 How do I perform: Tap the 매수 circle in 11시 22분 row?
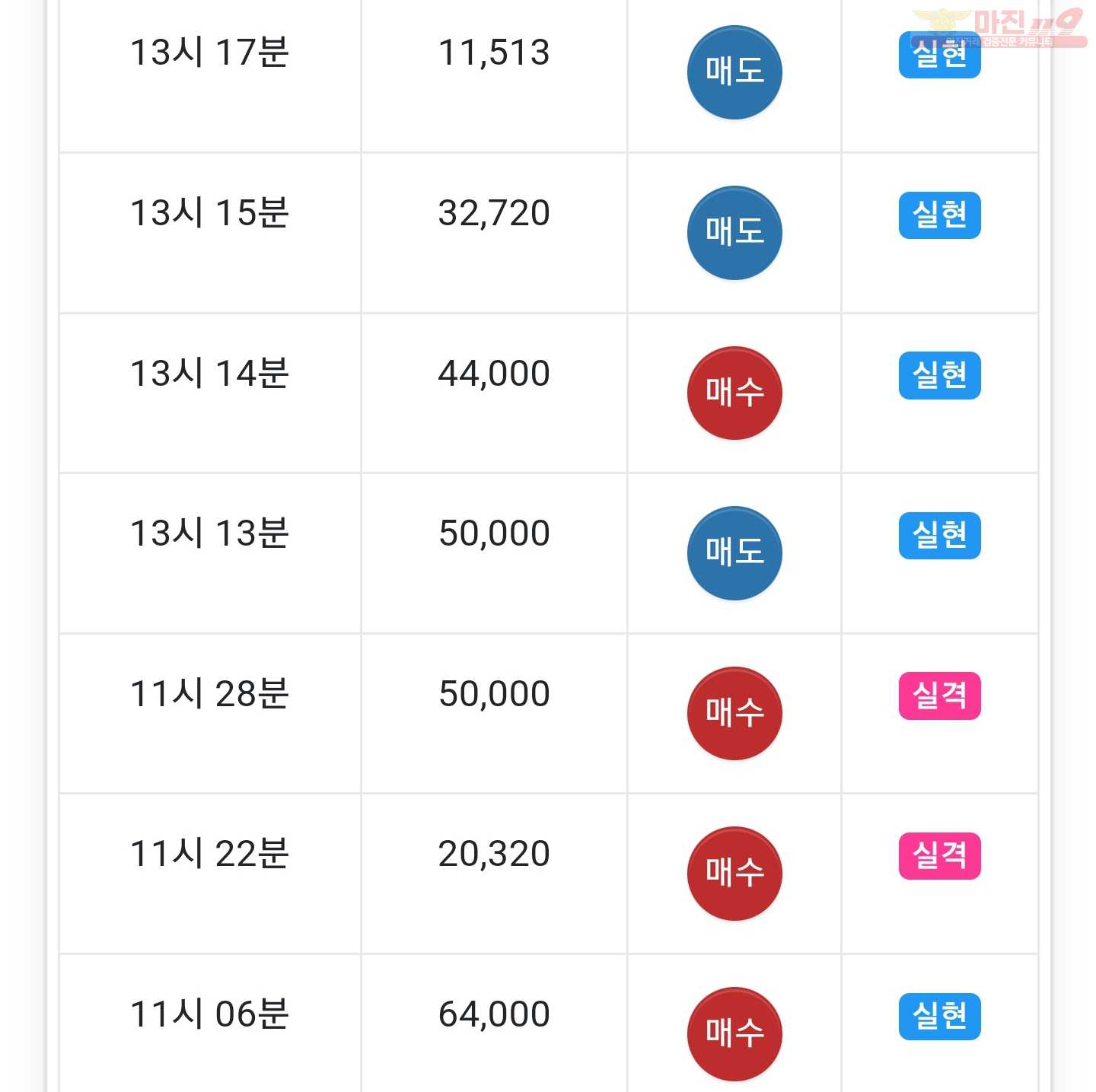pyautogui.click(x=734, y=874)
